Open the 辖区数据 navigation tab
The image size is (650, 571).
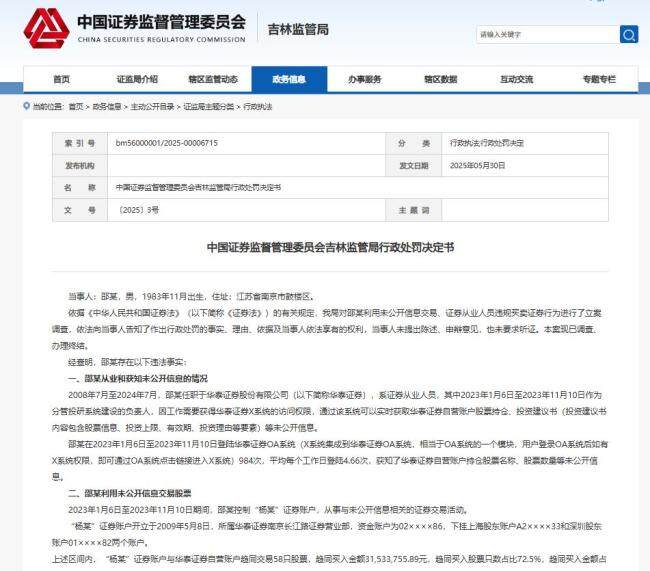pos(441,79)
